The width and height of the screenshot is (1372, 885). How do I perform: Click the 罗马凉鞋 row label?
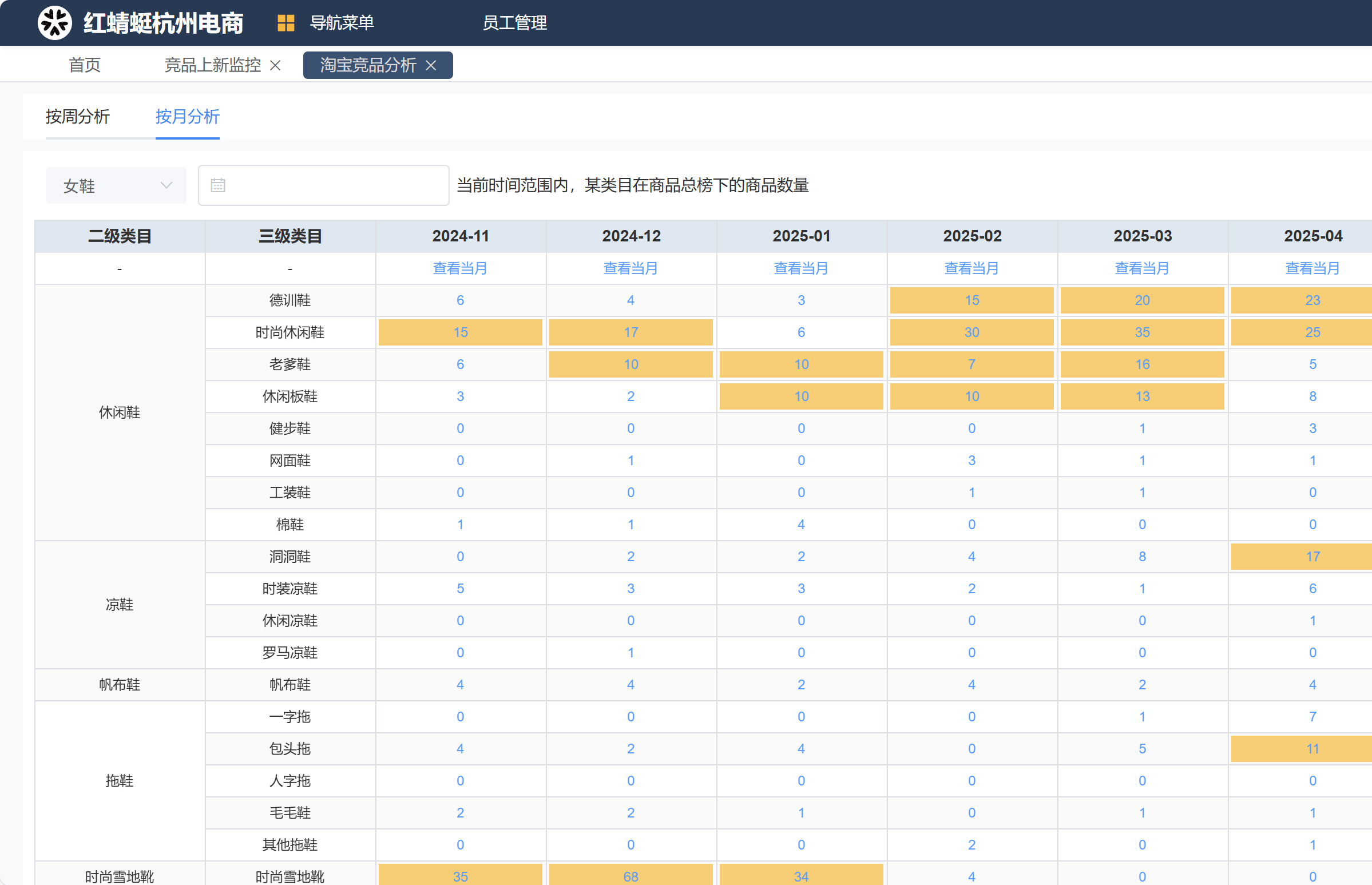[x=290, y=653]
